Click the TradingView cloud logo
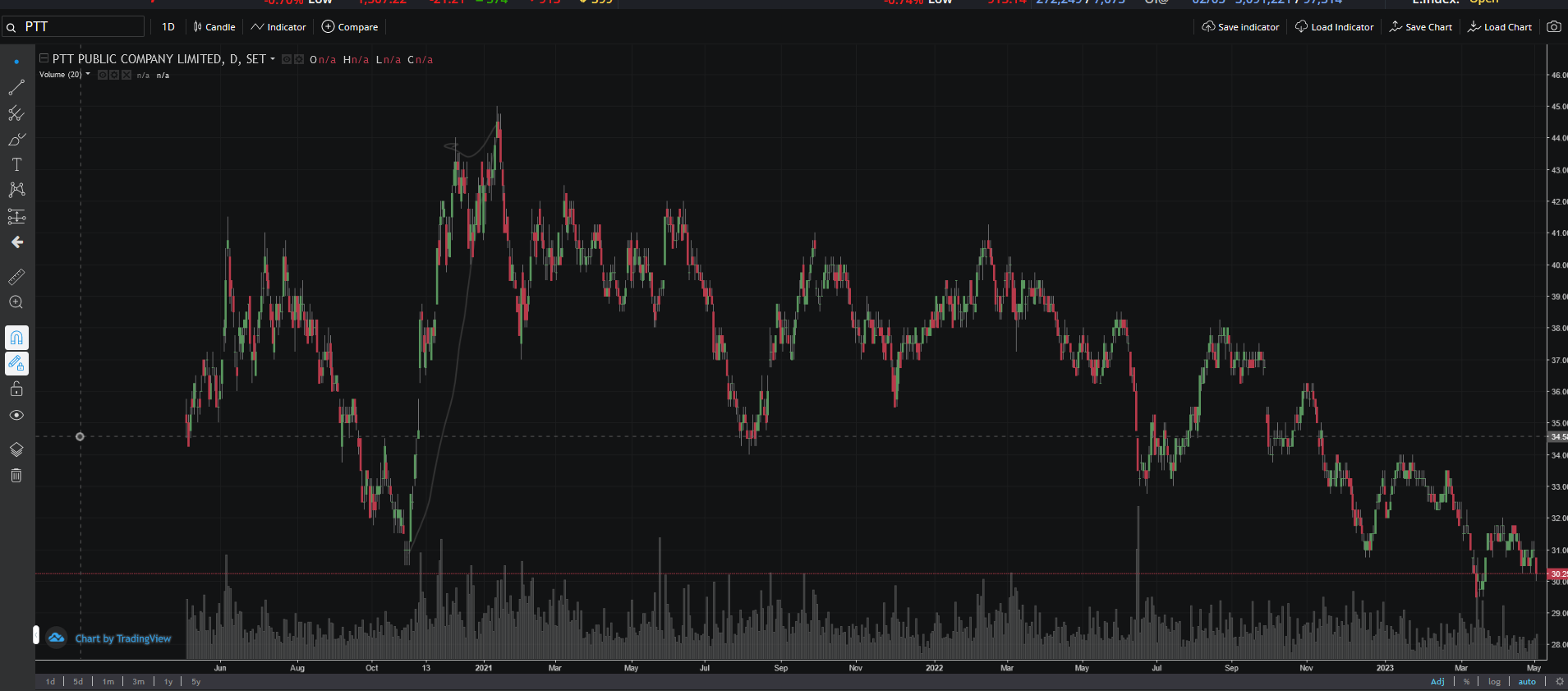This screenshot has height=691, width=1568. [x=56, y=638]
